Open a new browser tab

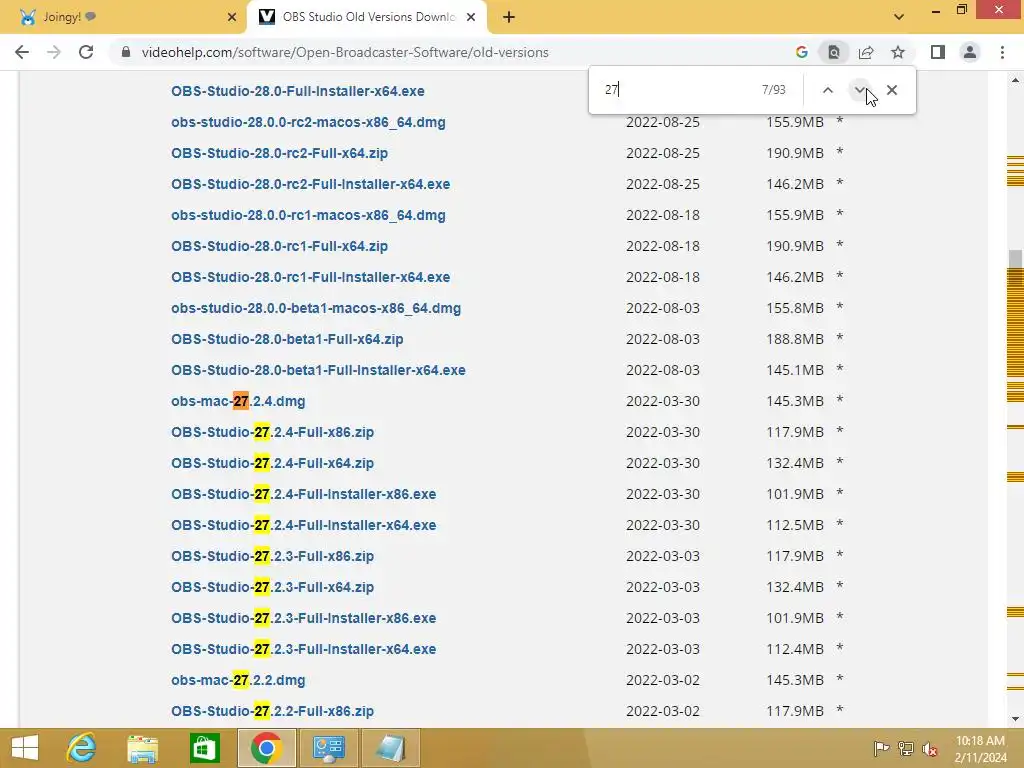[509, 17]
